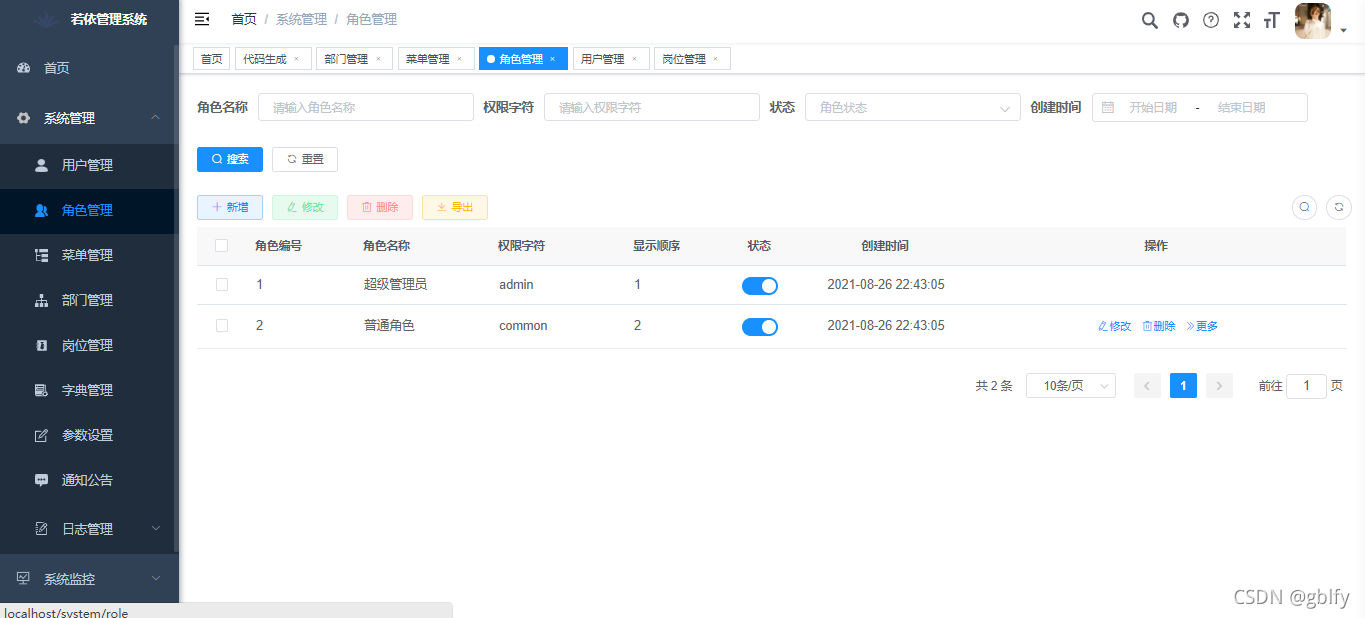Switch to the 用户管理 tab
The width and height of the screenshot is (1365, 618).
(605, 58)
